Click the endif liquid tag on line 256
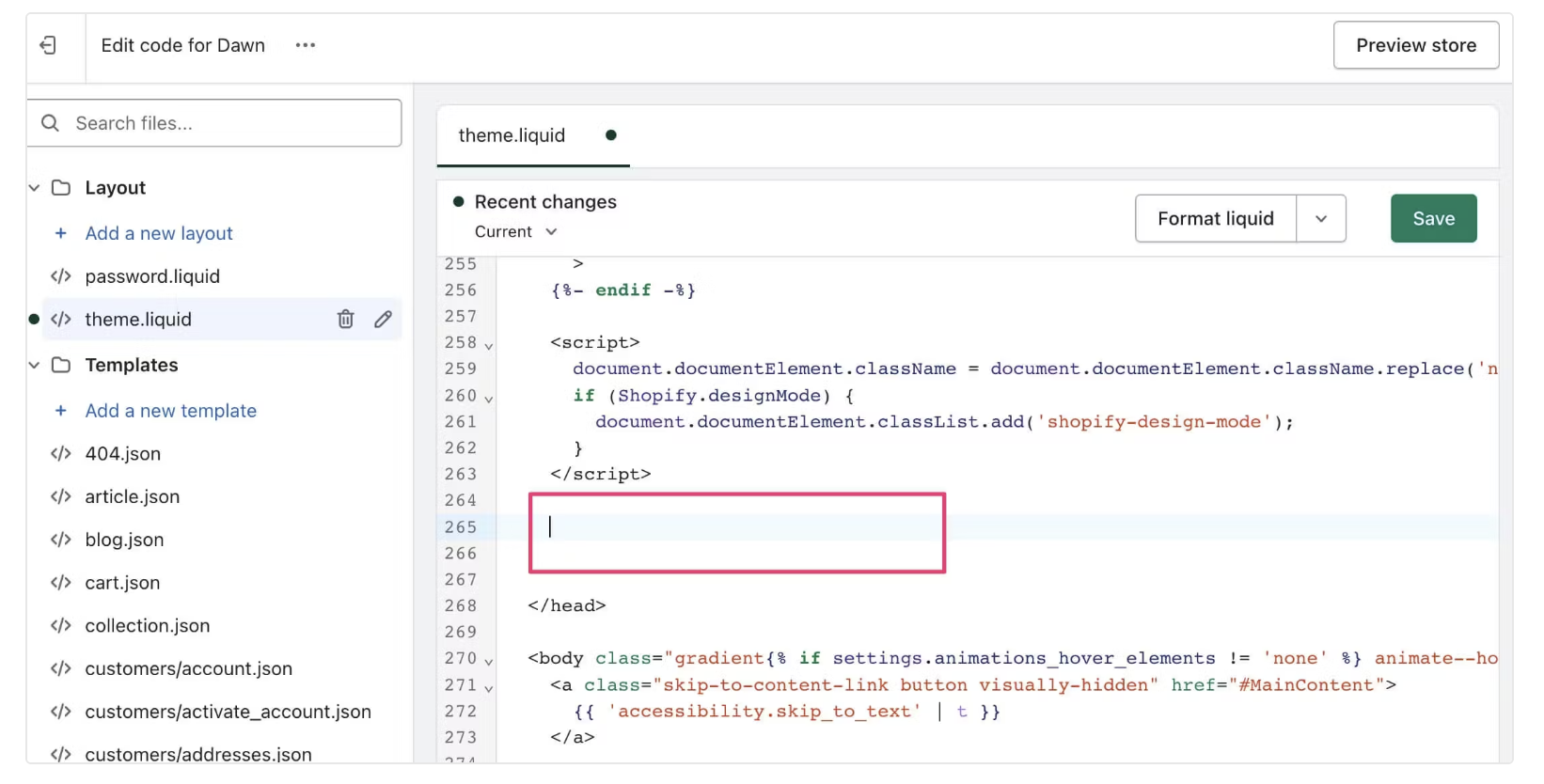This screenshot has width=1544, height=784. 623,290
